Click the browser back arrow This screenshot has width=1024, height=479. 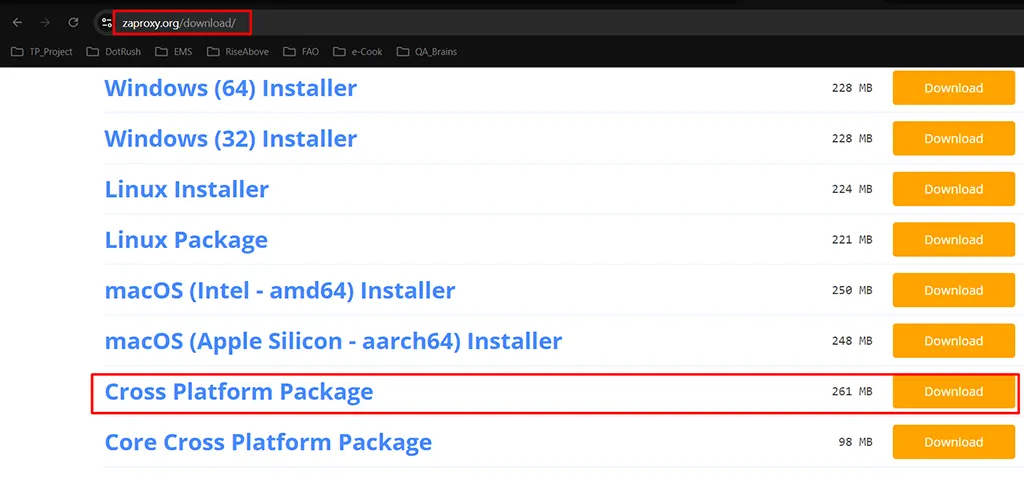(17, 22)
